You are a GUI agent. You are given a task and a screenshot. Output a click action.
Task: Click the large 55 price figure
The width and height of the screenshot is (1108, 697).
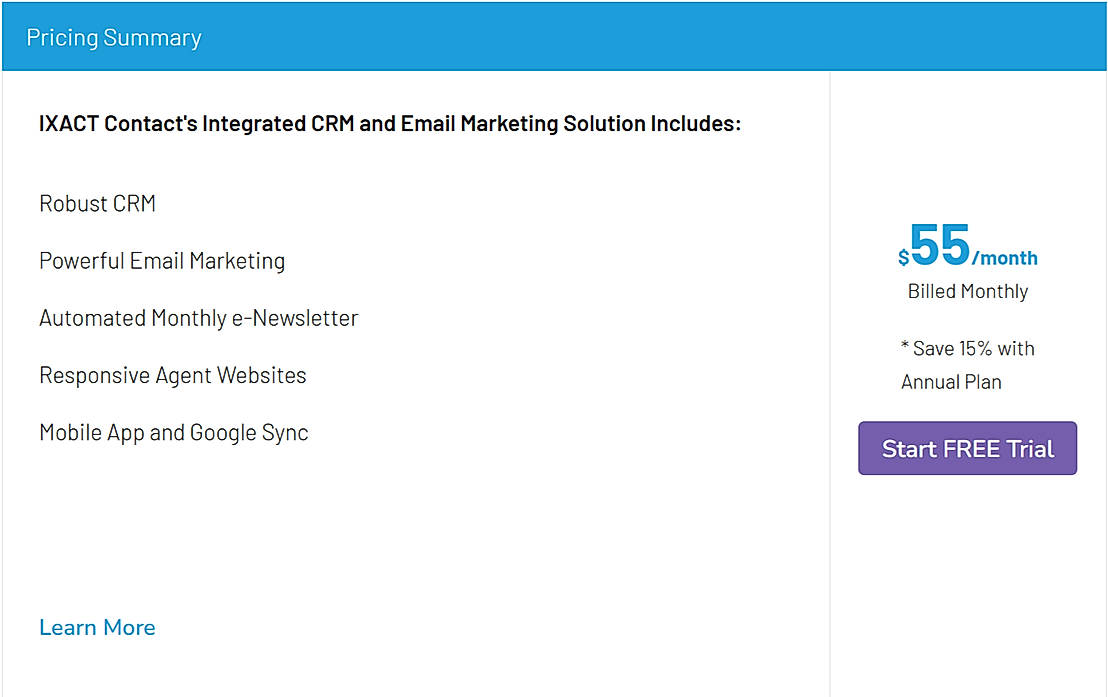pyautogui.click(x=940, y=245)
